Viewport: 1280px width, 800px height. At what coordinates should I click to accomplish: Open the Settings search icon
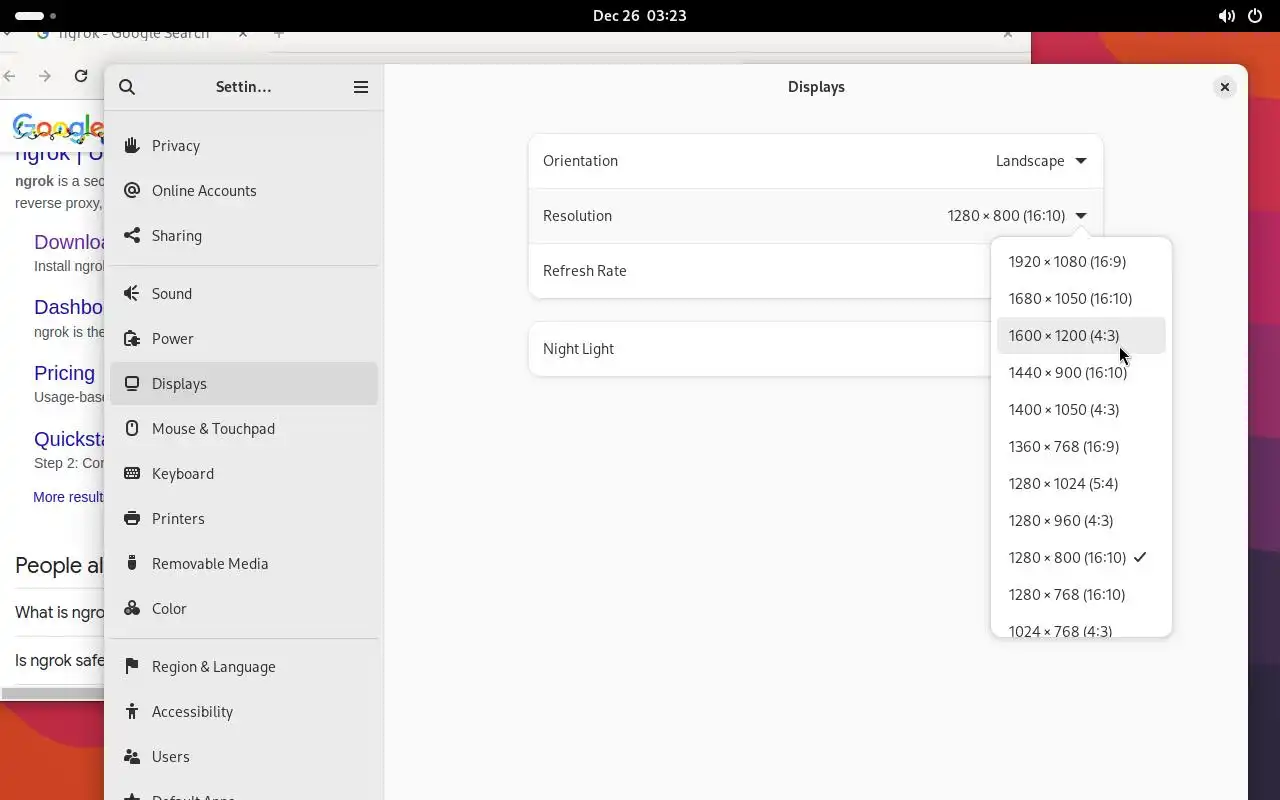(127, 87)
